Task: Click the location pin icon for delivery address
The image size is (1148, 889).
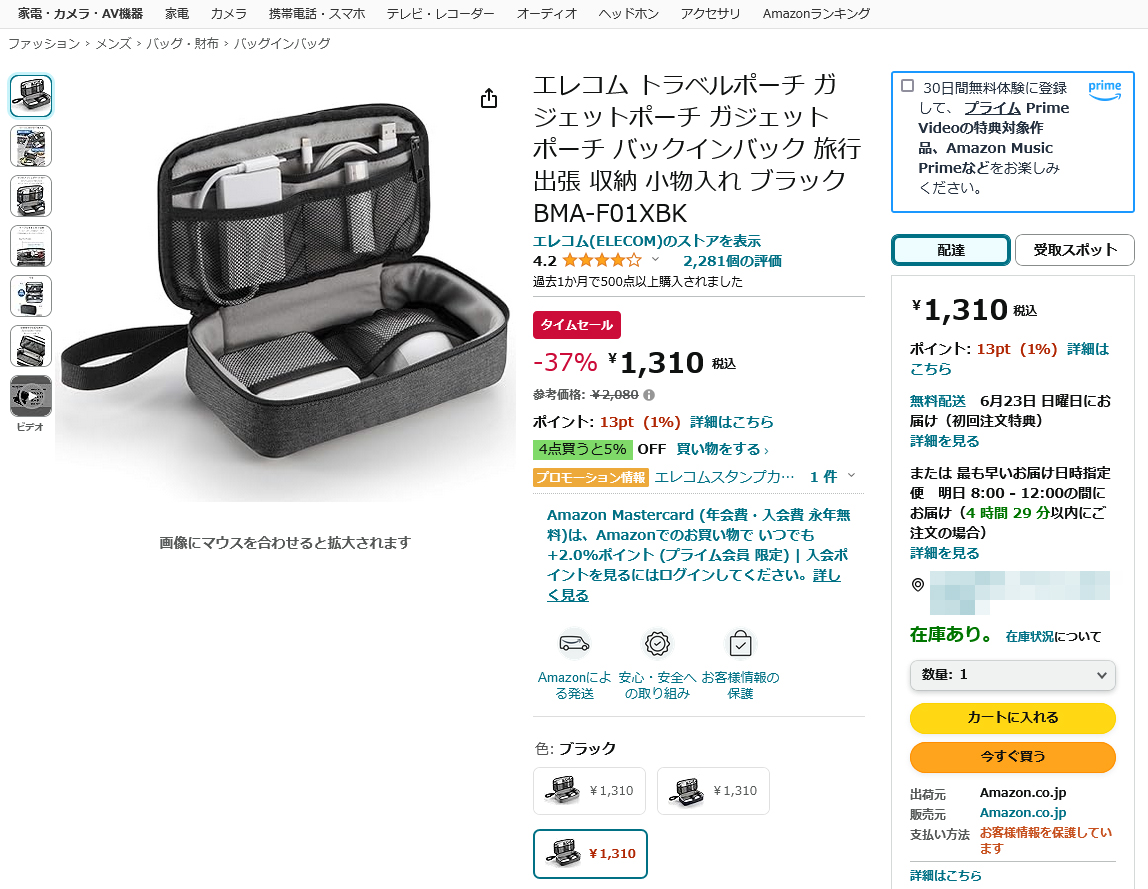Action: click(917, 584)
